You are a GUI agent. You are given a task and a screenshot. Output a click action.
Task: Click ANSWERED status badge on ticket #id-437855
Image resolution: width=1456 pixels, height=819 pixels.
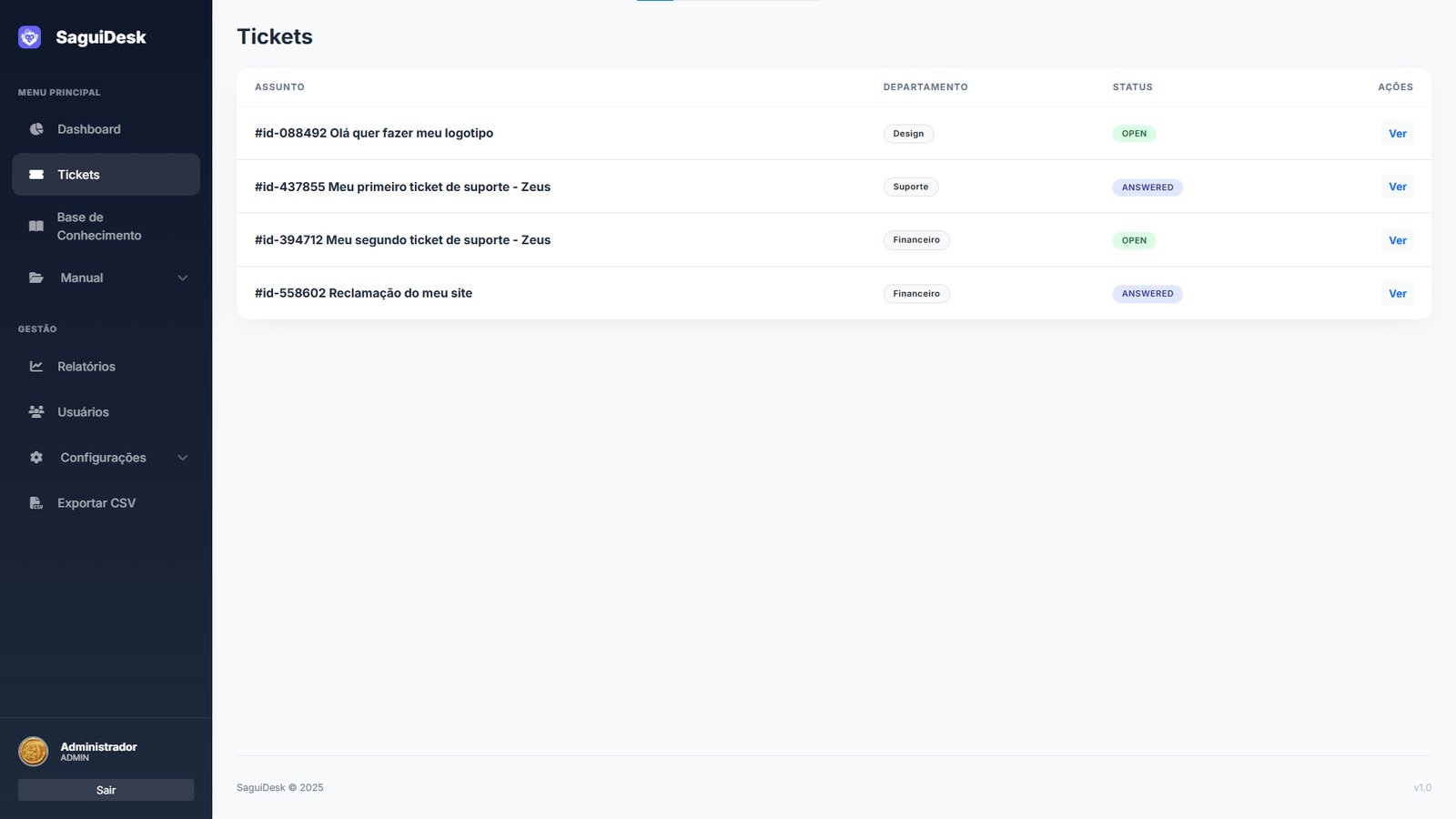tap(1147, 187)
